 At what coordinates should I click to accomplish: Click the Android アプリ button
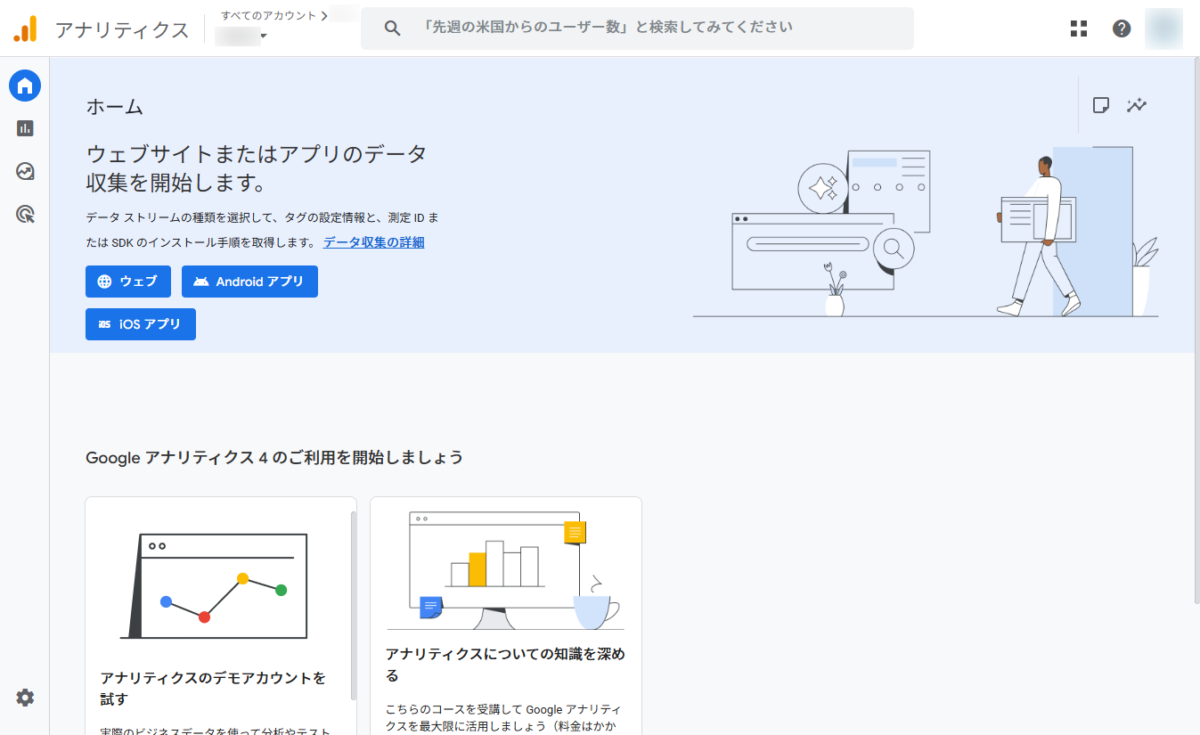point(249,282)
